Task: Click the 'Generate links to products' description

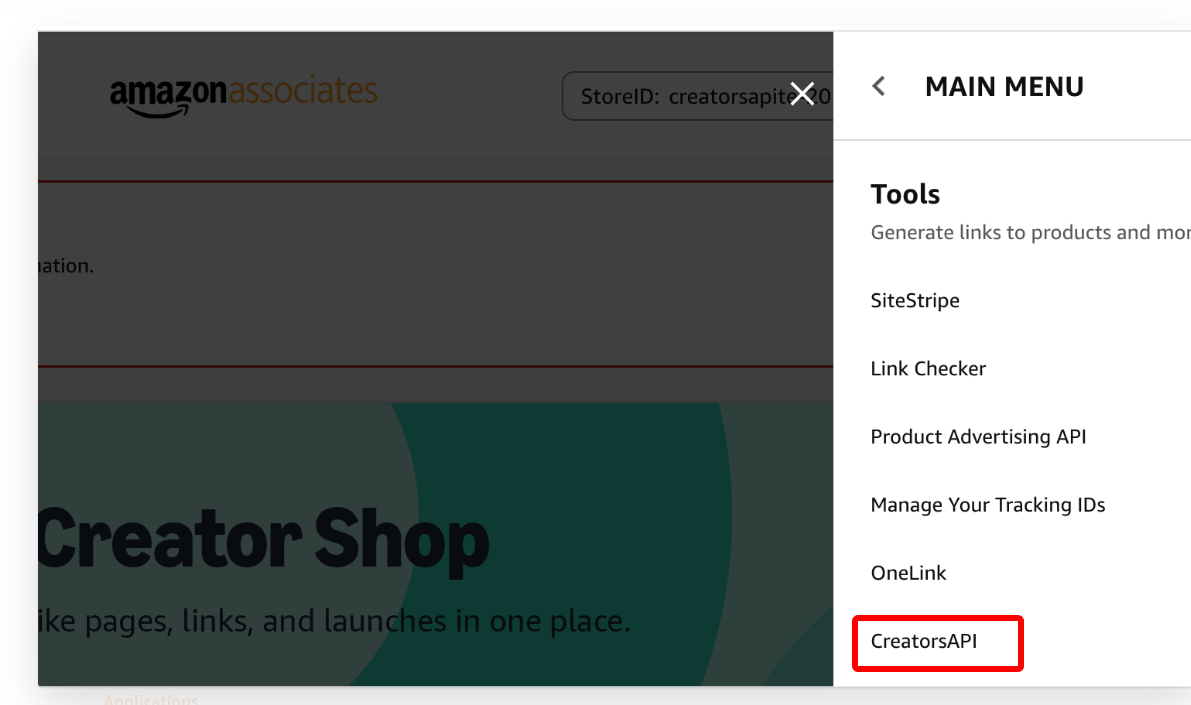Action: click(1030, 232)
